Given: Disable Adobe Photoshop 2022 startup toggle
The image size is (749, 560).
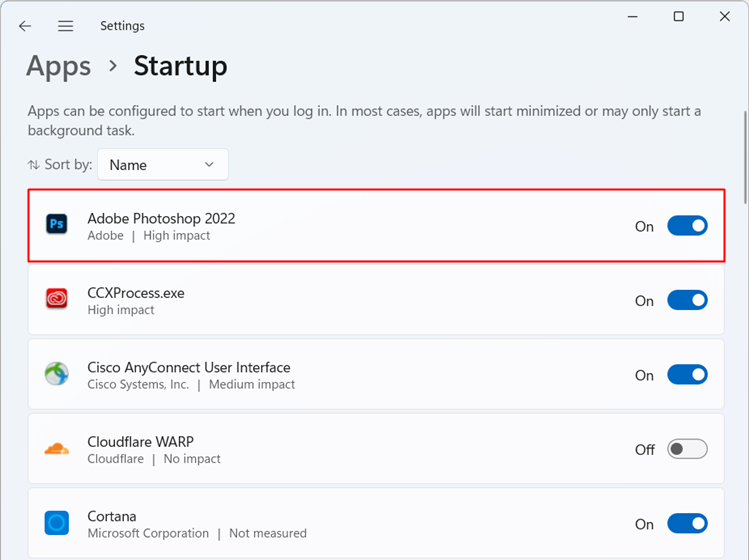Looking at the screenshot, I should [687, 226].
